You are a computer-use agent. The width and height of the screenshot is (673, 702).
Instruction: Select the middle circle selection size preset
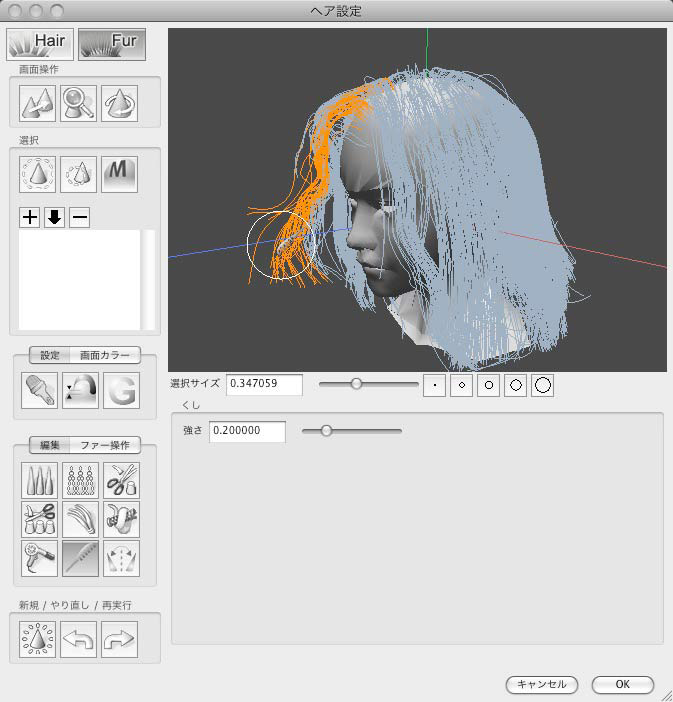[488, 385]
